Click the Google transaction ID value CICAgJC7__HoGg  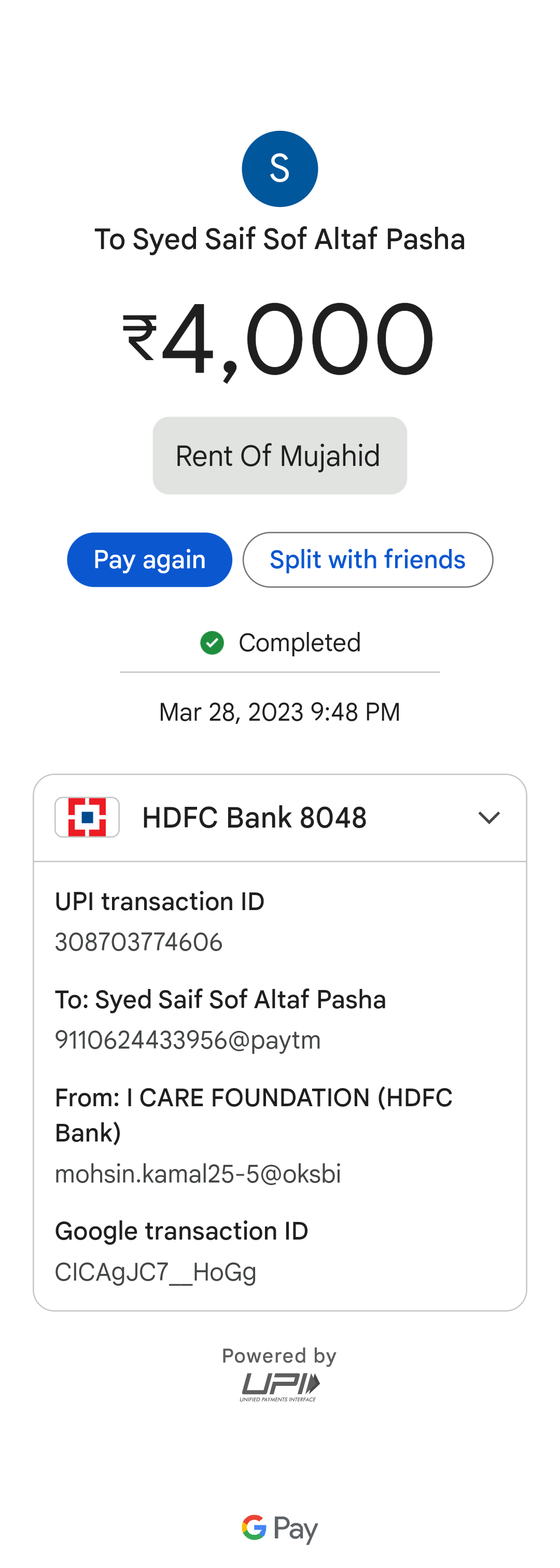pyautogui.click(x=156, y=1272)
